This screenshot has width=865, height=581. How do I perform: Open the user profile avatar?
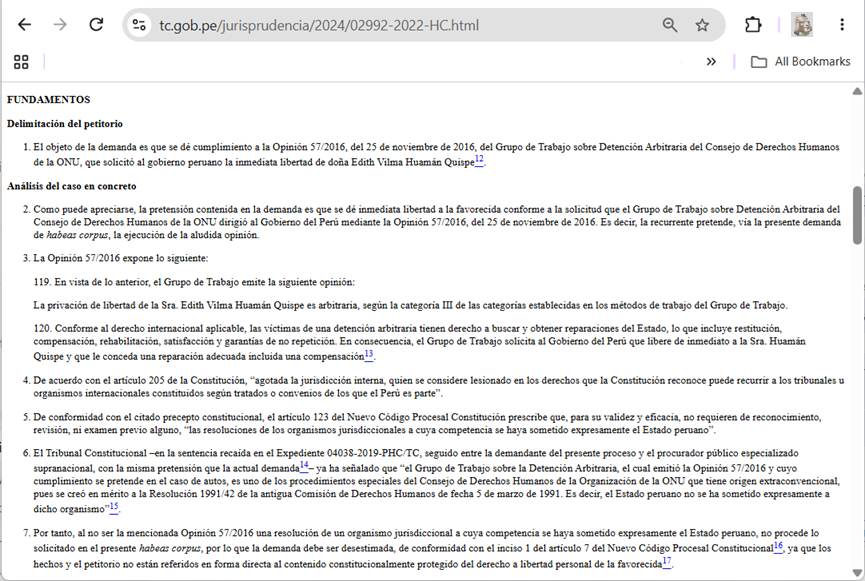(x=802, y=25)
